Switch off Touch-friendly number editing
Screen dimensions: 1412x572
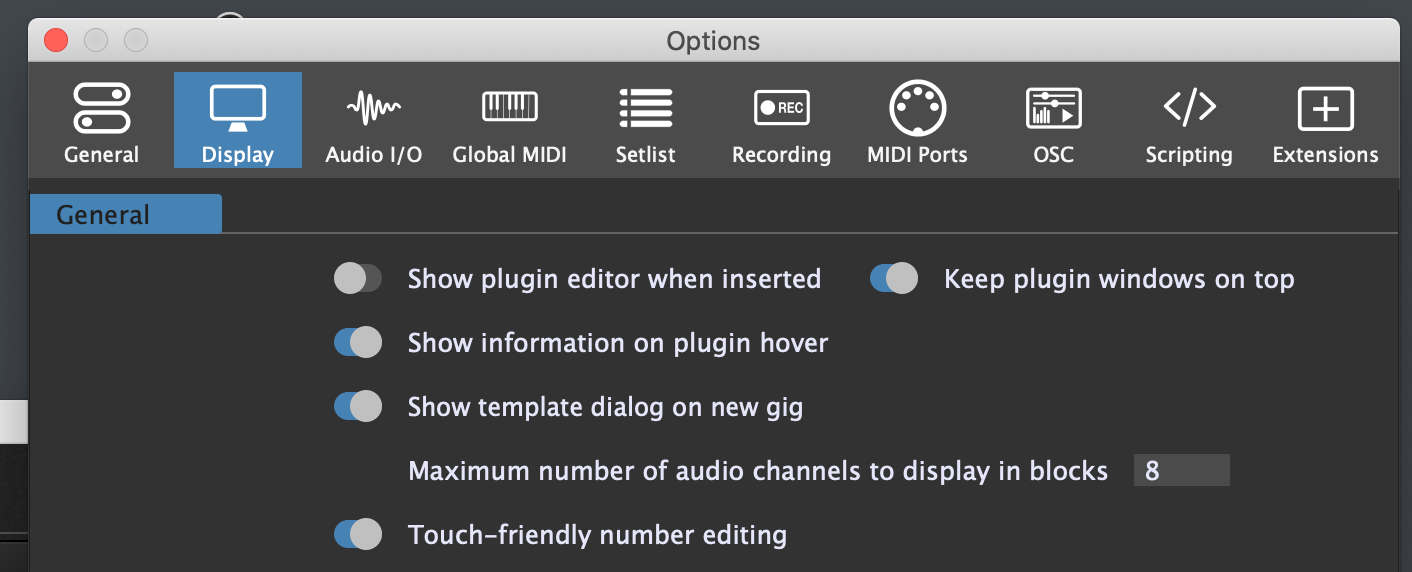click(358, 535)
